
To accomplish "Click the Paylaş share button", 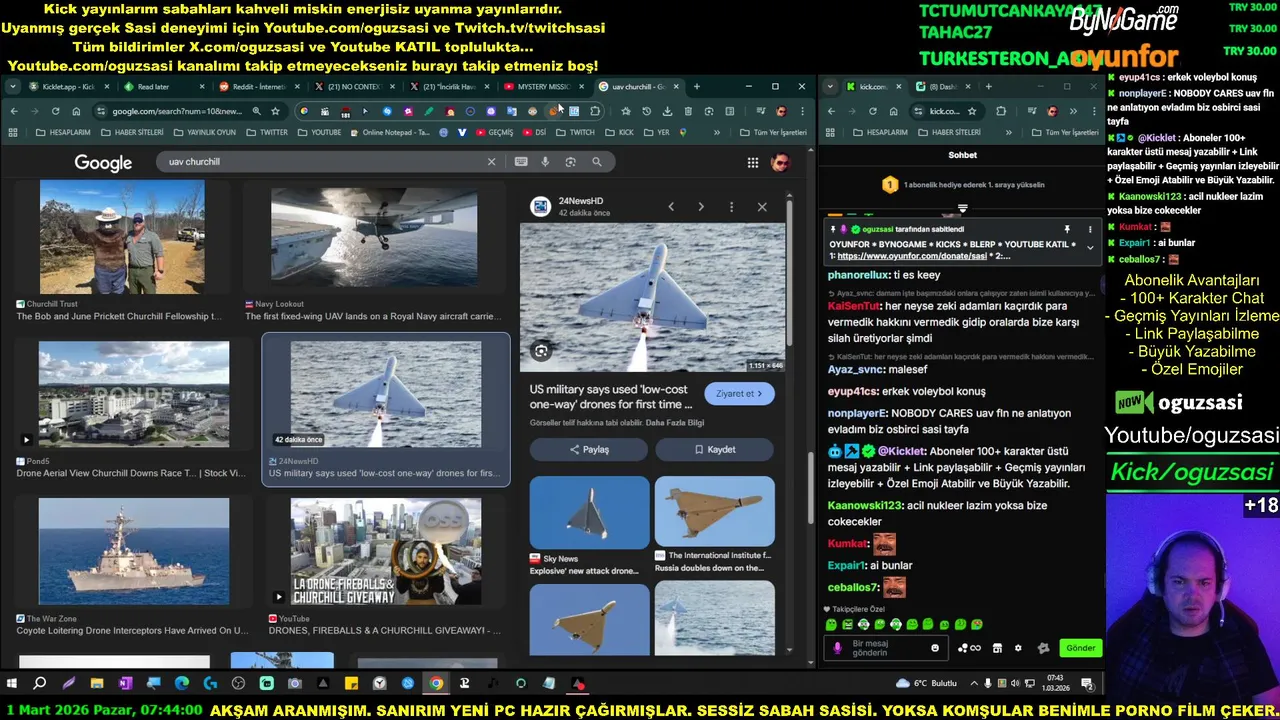I will 589,450.
